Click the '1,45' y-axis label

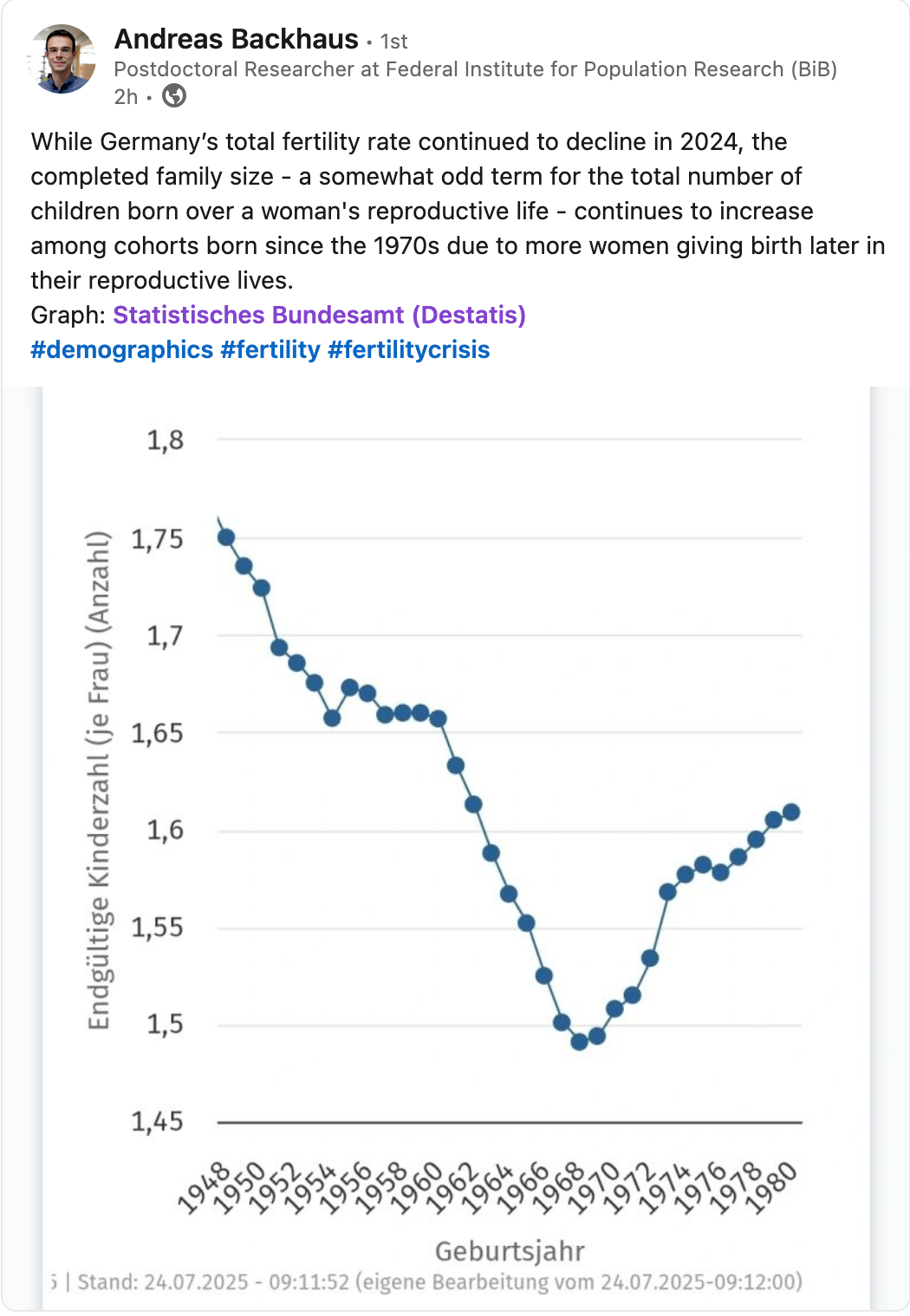click(157, 1122)
